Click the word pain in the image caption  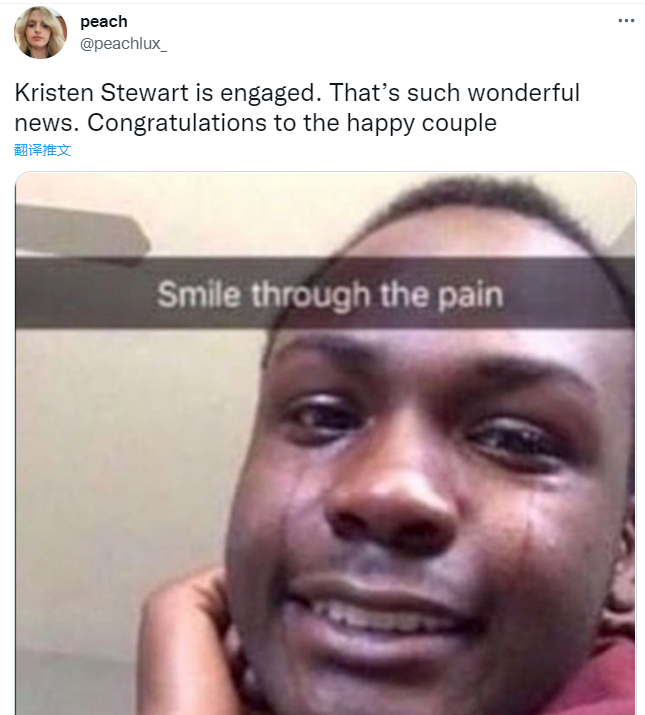pos(470,296)
